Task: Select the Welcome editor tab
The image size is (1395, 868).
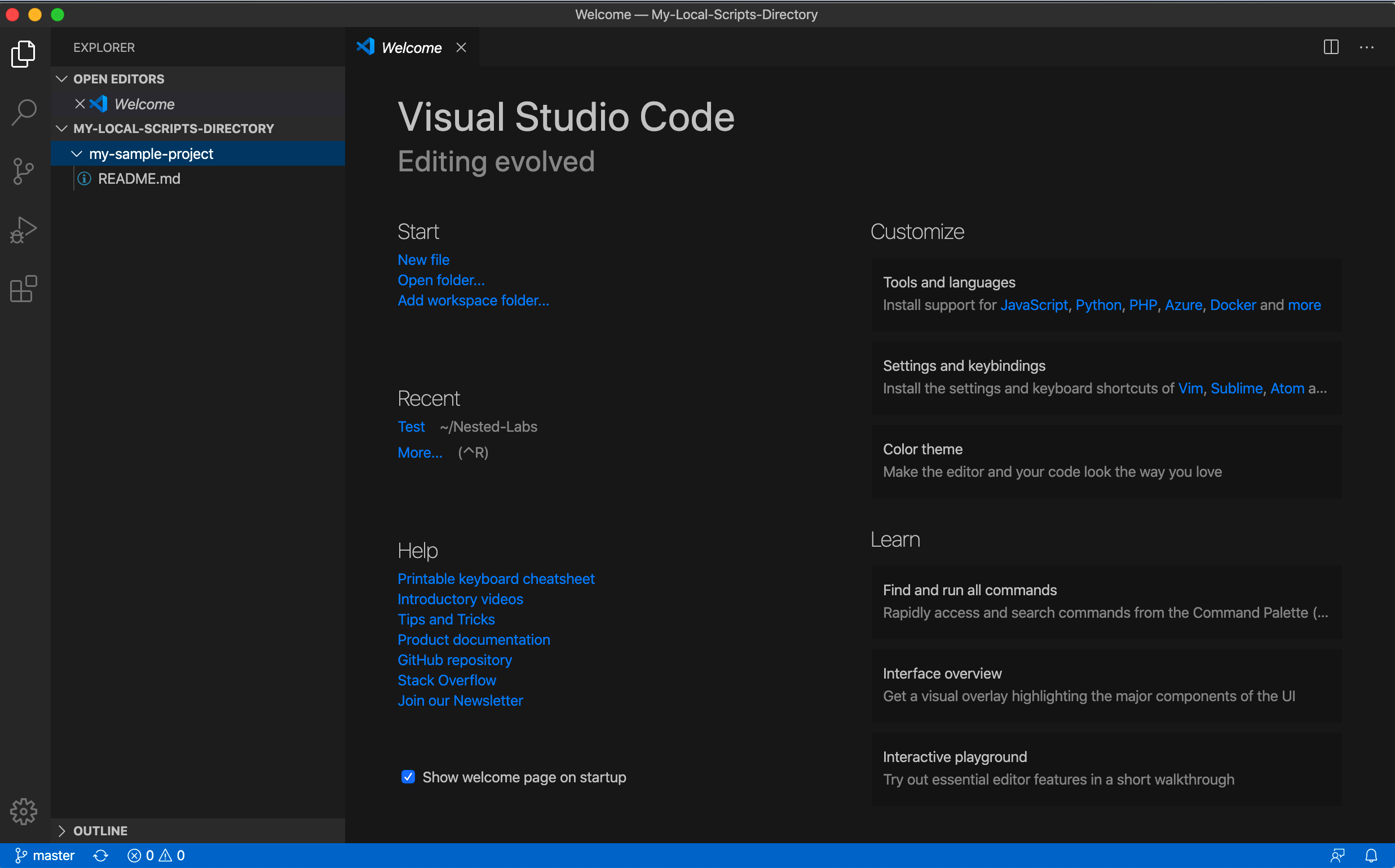Action: (411, 48)
